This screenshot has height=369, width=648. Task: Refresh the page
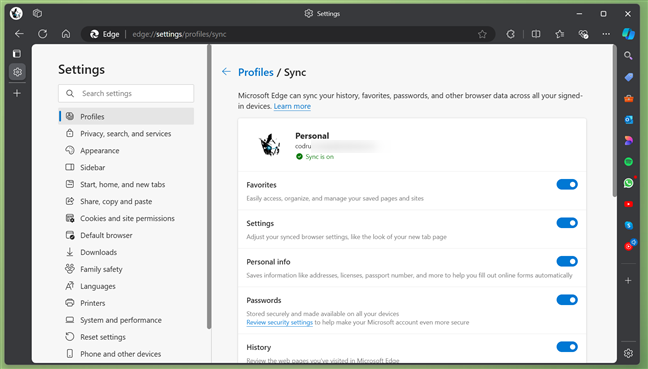click(x=43, y=34)
